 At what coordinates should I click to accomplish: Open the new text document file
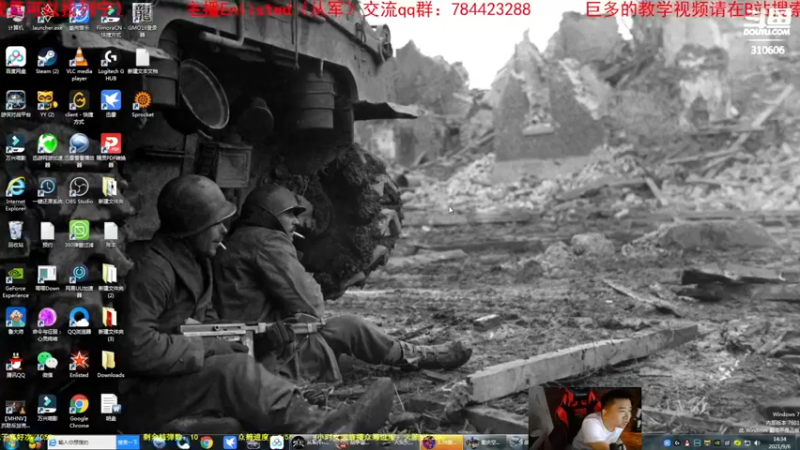tap(142, 61)
